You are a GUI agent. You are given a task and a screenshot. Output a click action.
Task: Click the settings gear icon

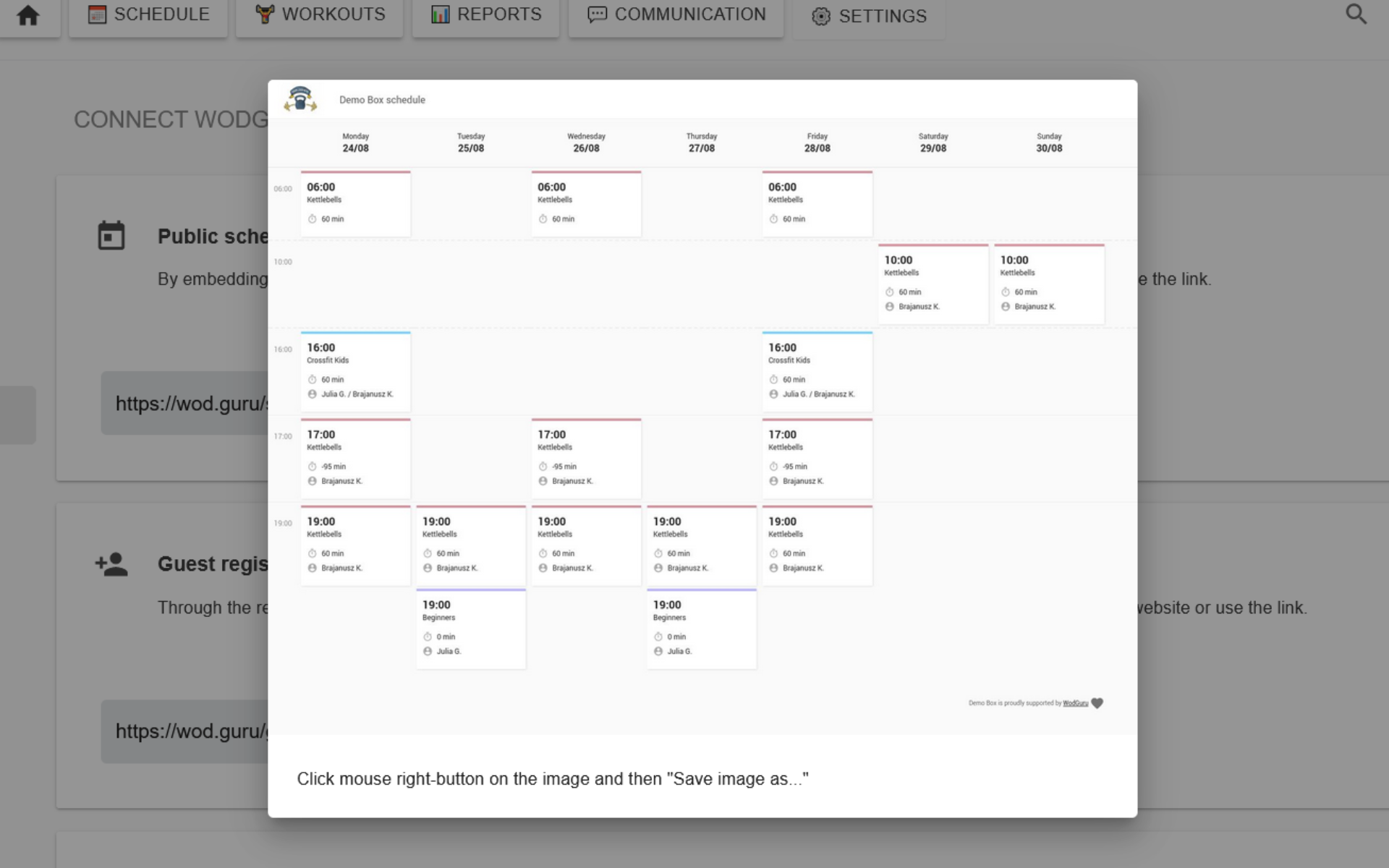point(821,16)
